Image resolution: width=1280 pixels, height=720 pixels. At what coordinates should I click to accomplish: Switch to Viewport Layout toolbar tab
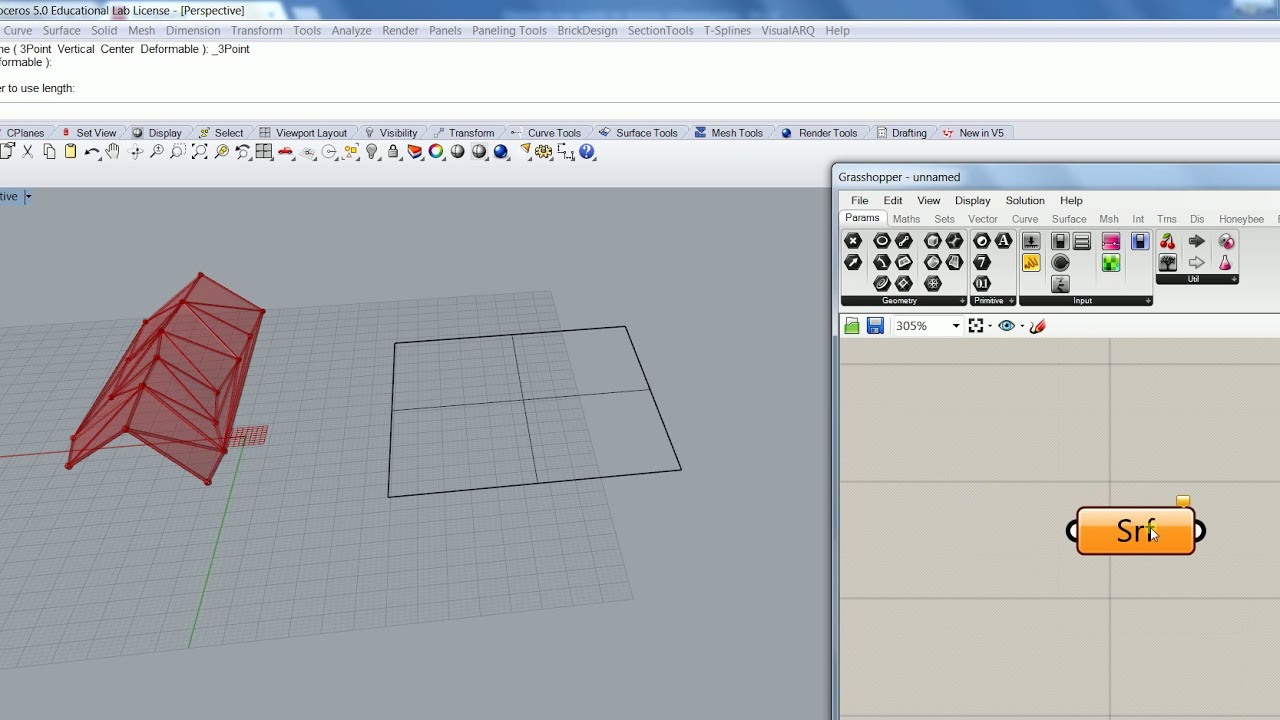(303, 133)
